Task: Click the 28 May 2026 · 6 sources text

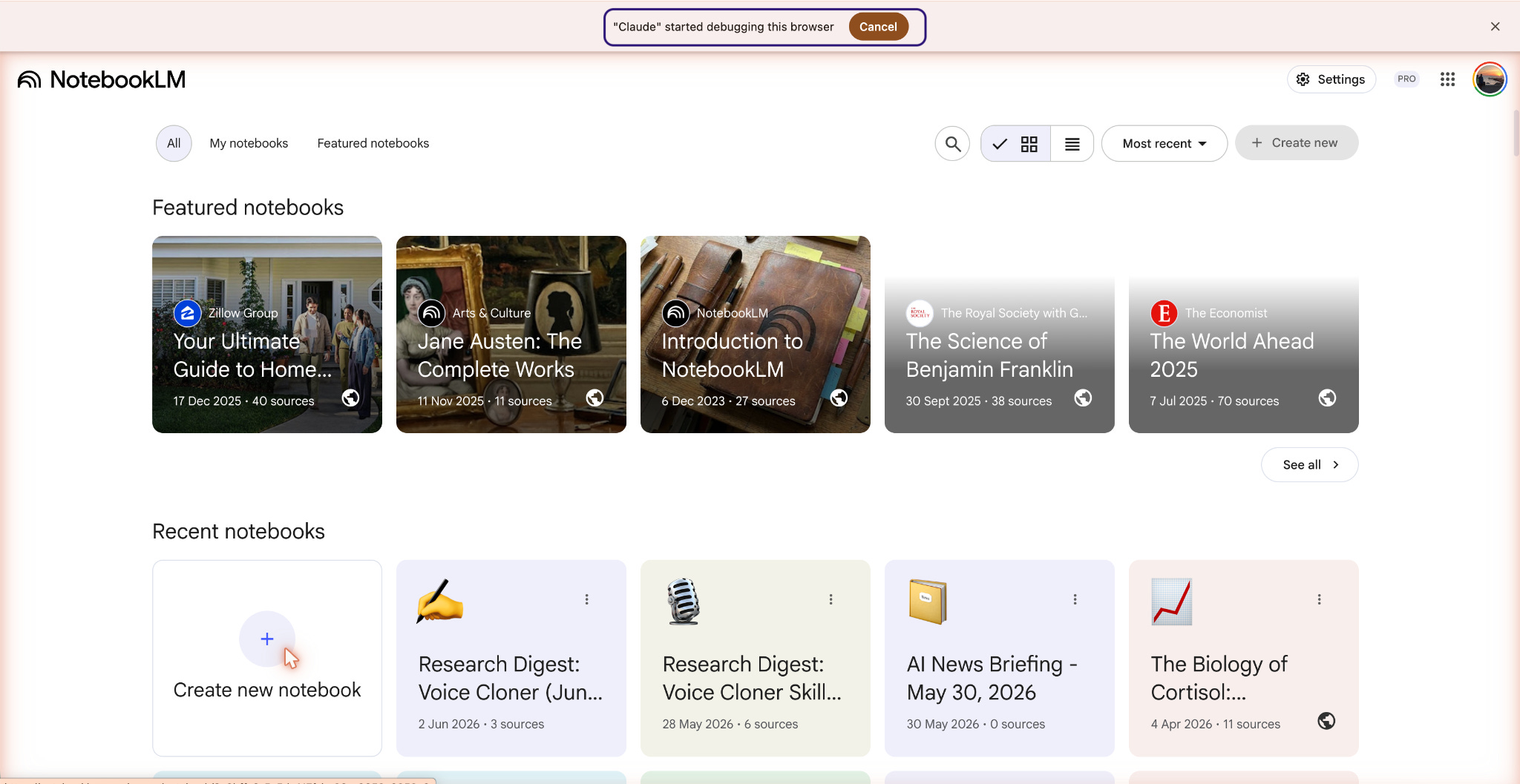Action: 730,724
